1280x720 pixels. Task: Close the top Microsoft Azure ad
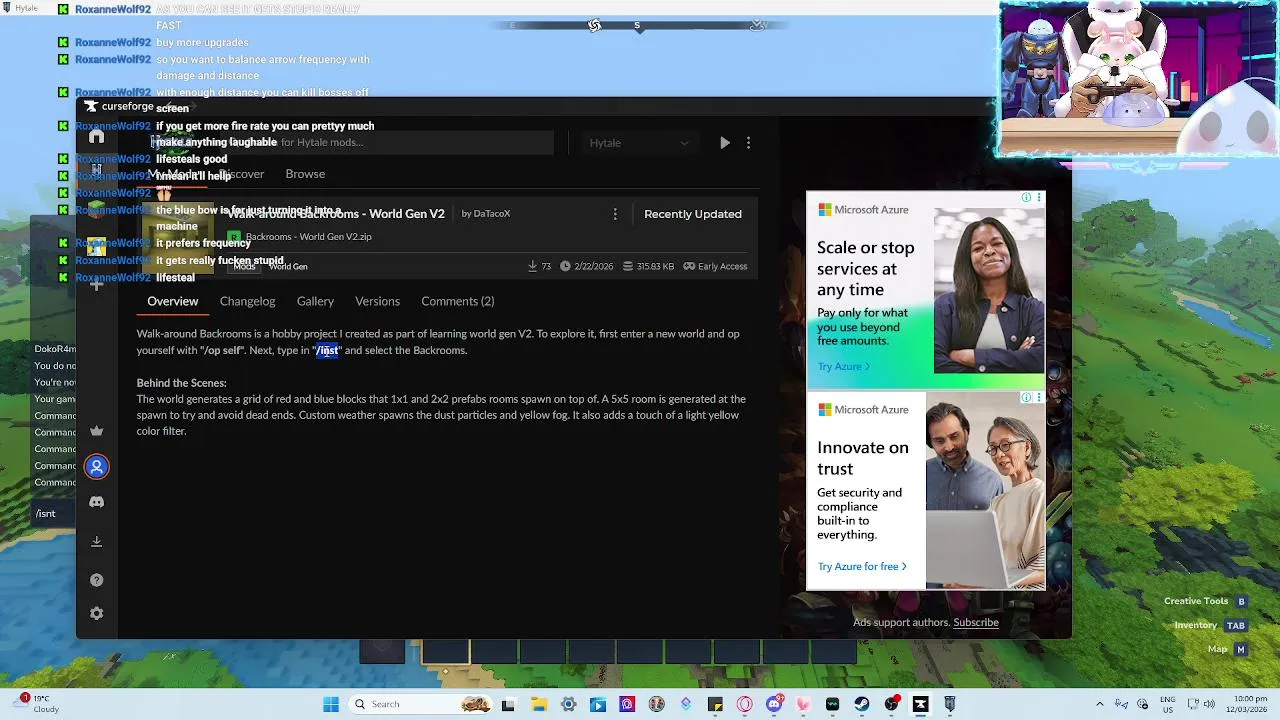1039,198
